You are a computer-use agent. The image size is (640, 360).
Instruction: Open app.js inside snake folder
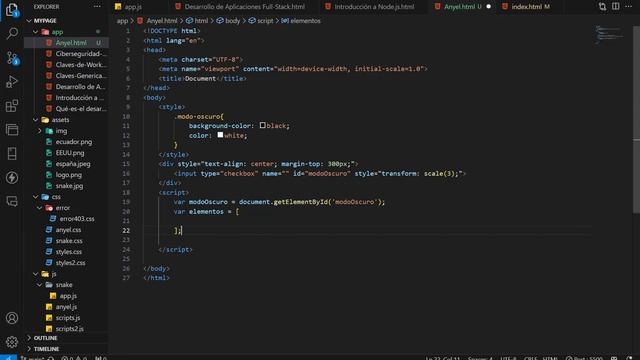(x=67, y=296)
